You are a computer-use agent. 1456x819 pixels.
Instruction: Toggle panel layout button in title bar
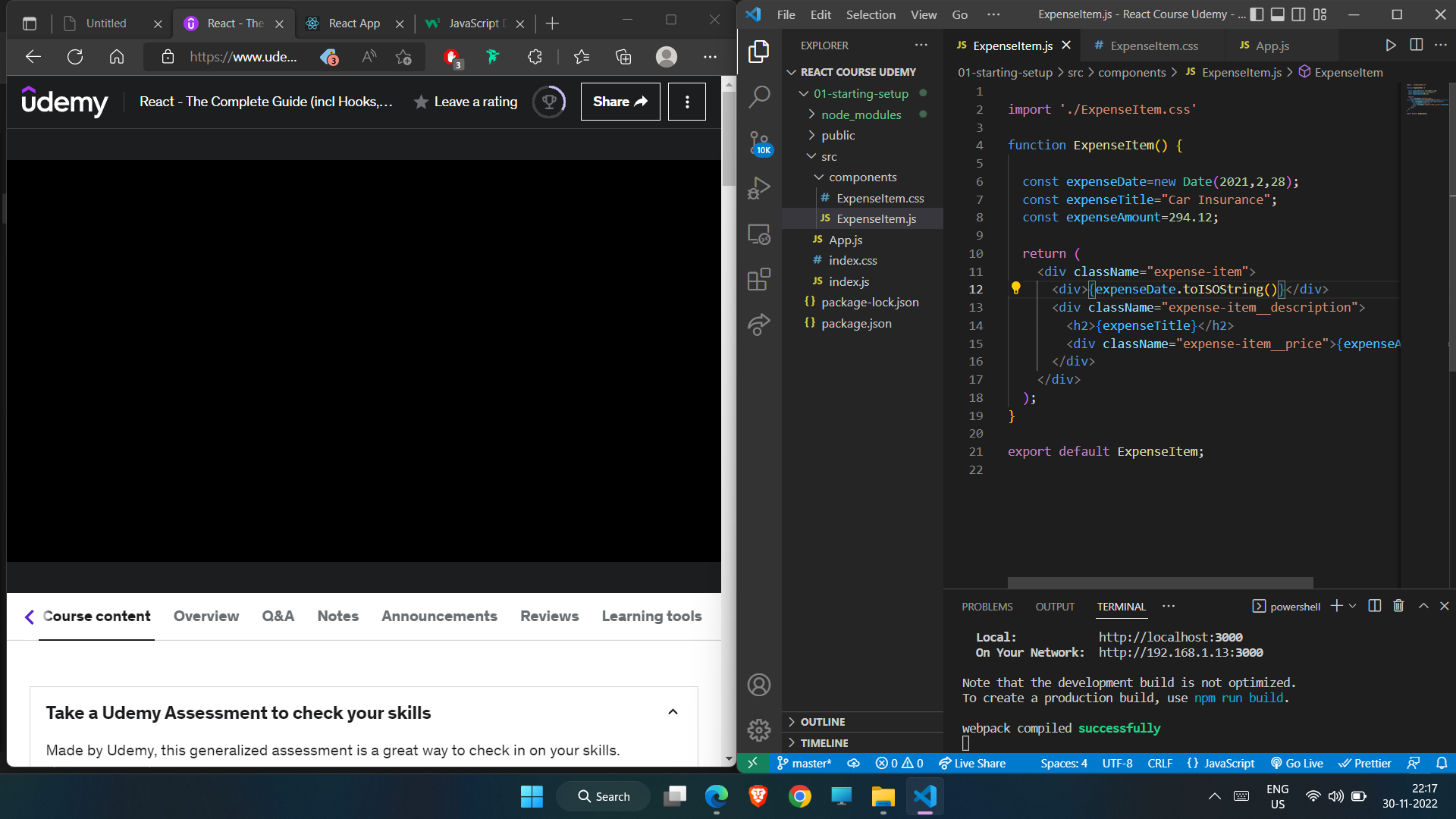click(x=1278, y=14)
